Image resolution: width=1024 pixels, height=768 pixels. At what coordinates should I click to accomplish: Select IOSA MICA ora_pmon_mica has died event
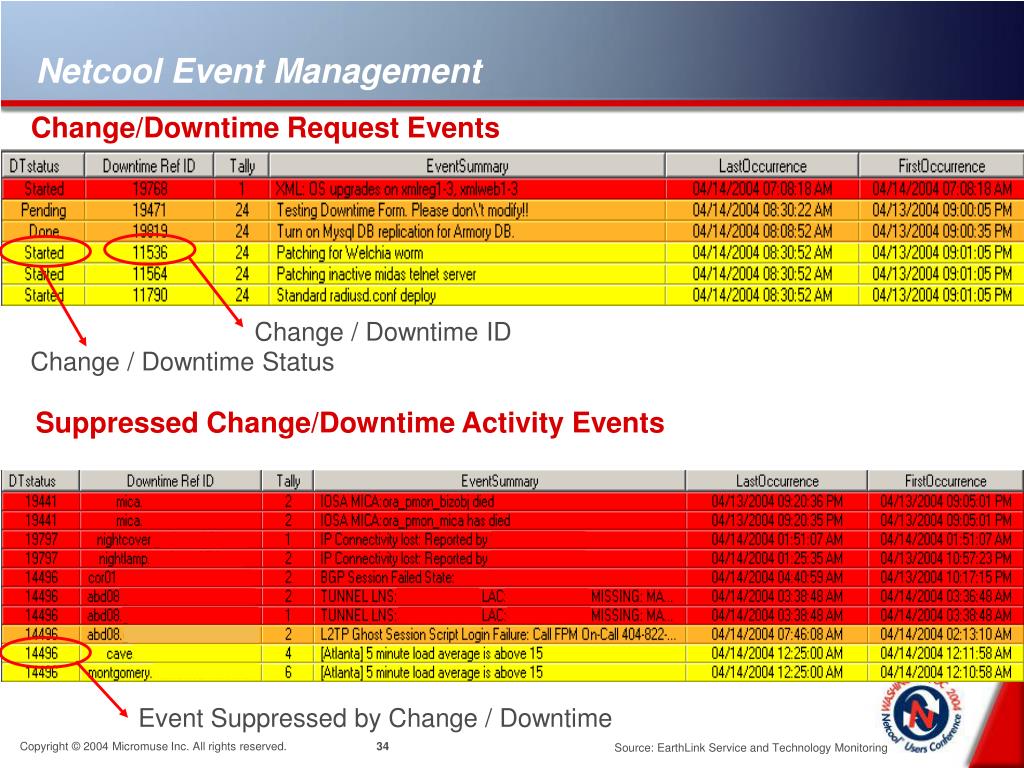(x=415, y=520)
